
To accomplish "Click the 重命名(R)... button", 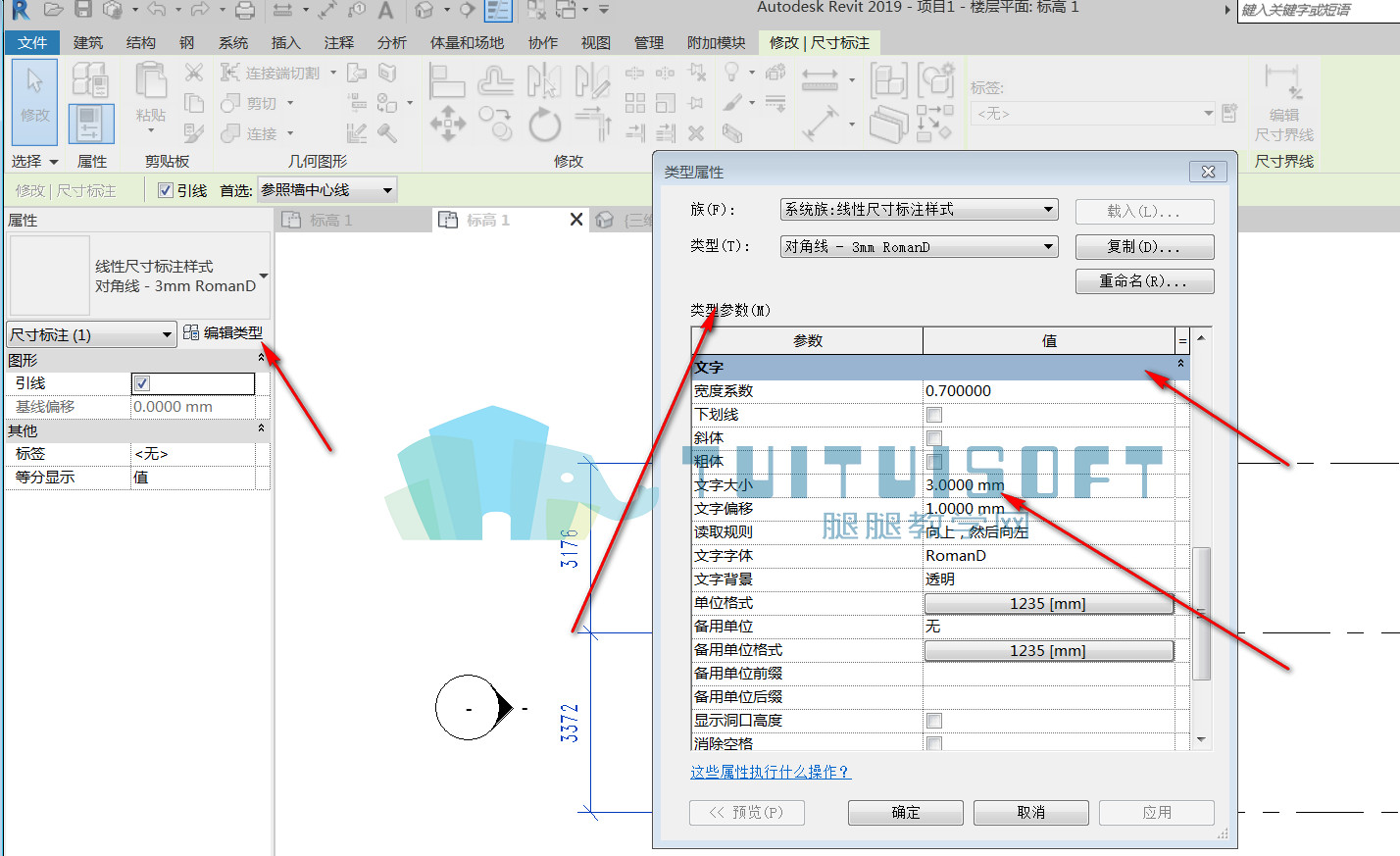I will coord(1144,281).
